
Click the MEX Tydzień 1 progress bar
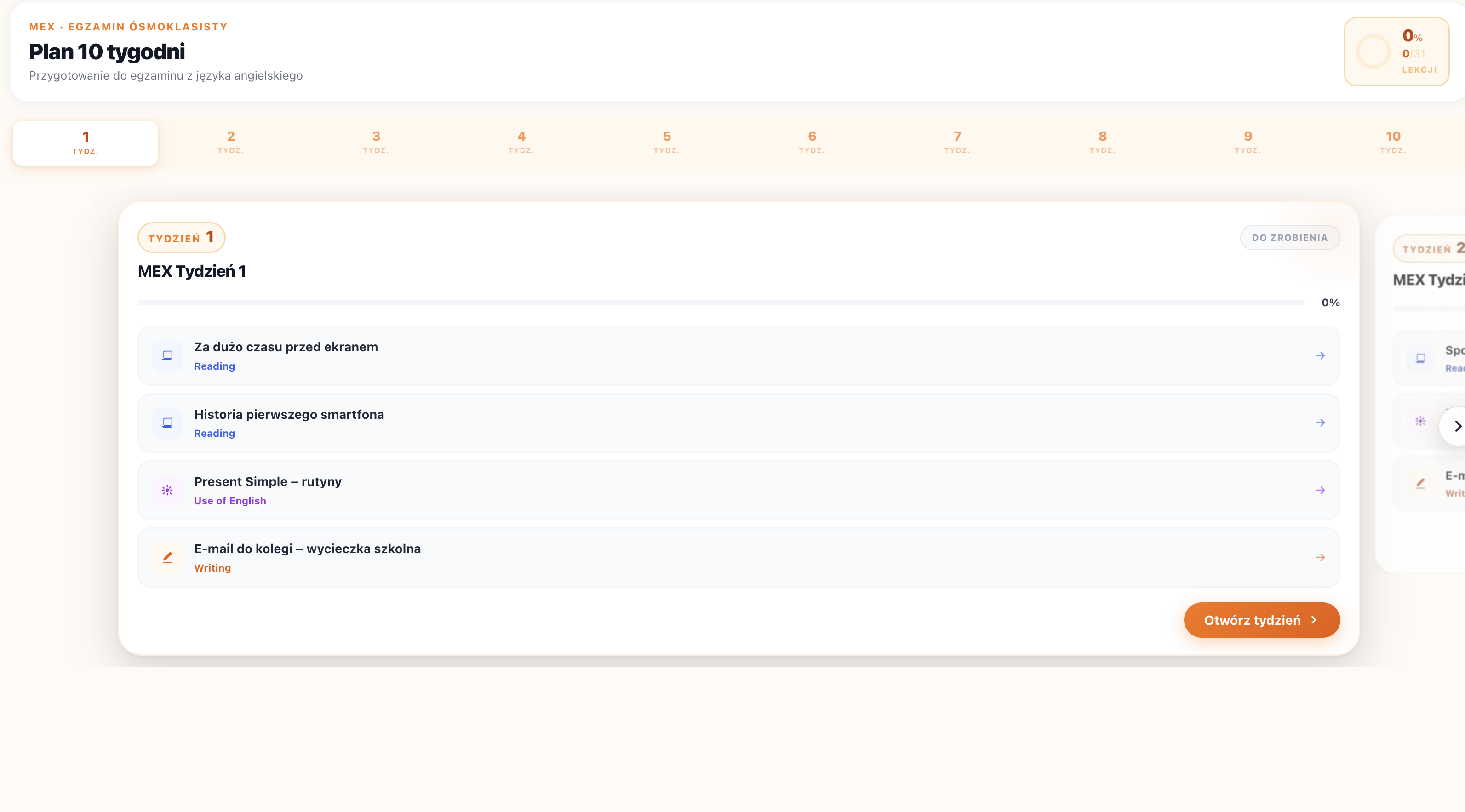click(x=721, y=303)
